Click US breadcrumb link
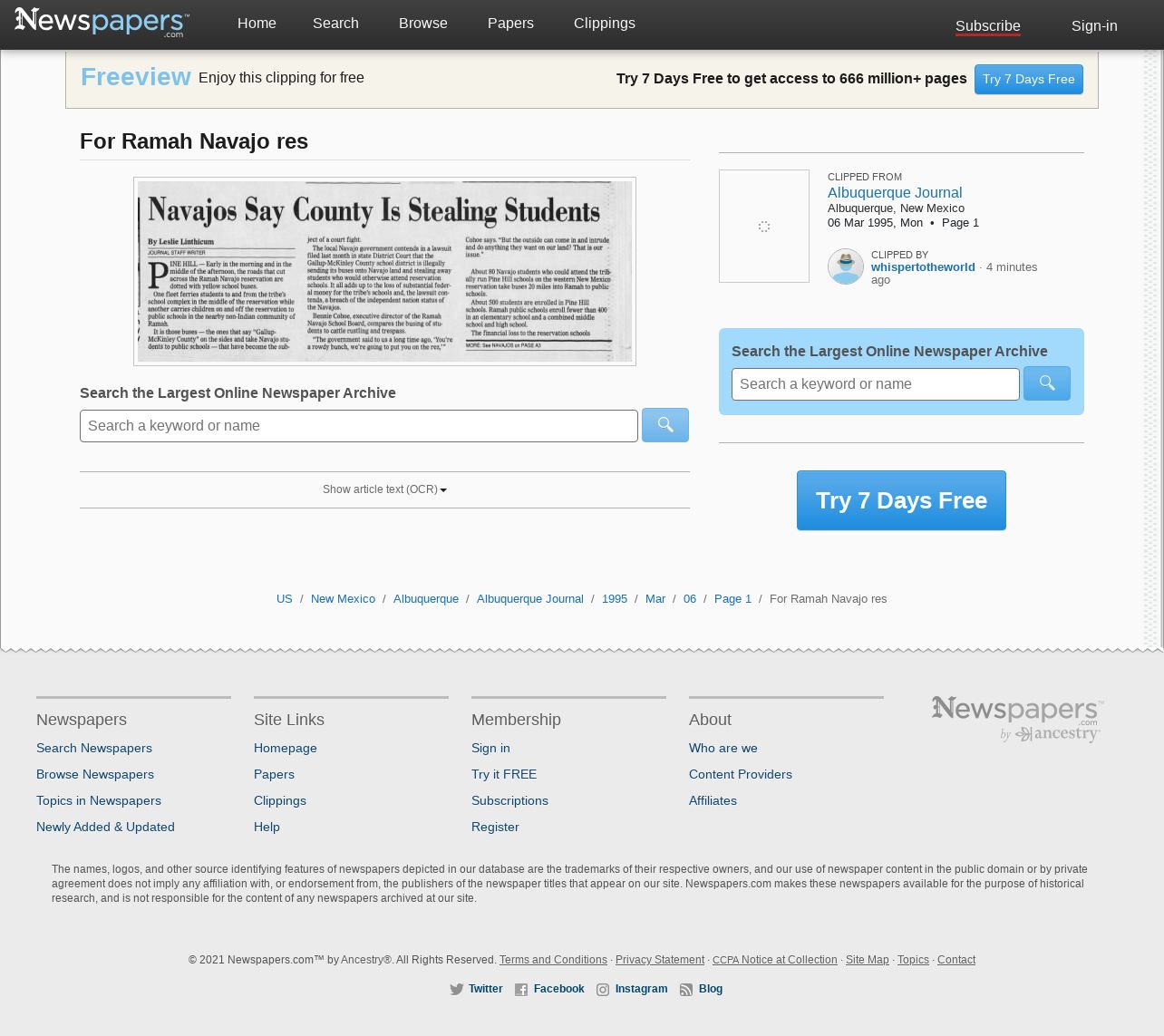This screenshot has height=1036, width=1164. tap(285, 599)
